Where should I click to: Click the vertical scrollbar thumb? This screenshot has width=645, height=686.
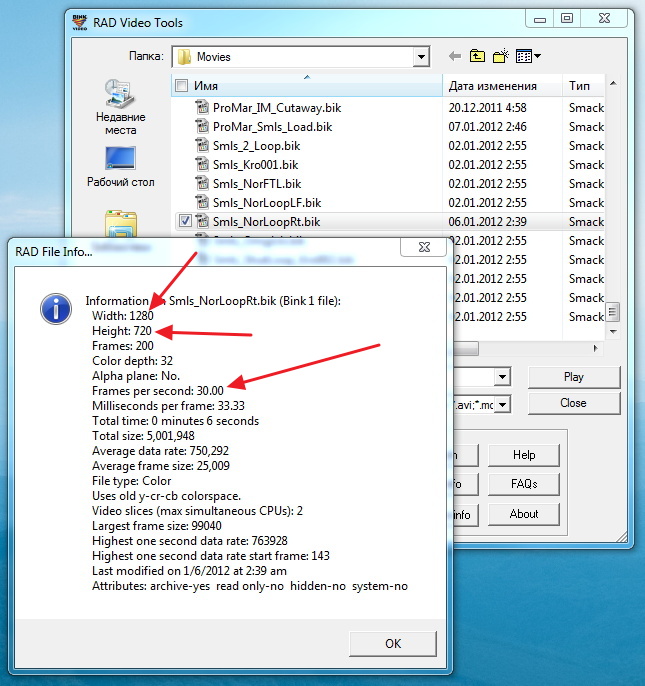(x=613, y=312)
